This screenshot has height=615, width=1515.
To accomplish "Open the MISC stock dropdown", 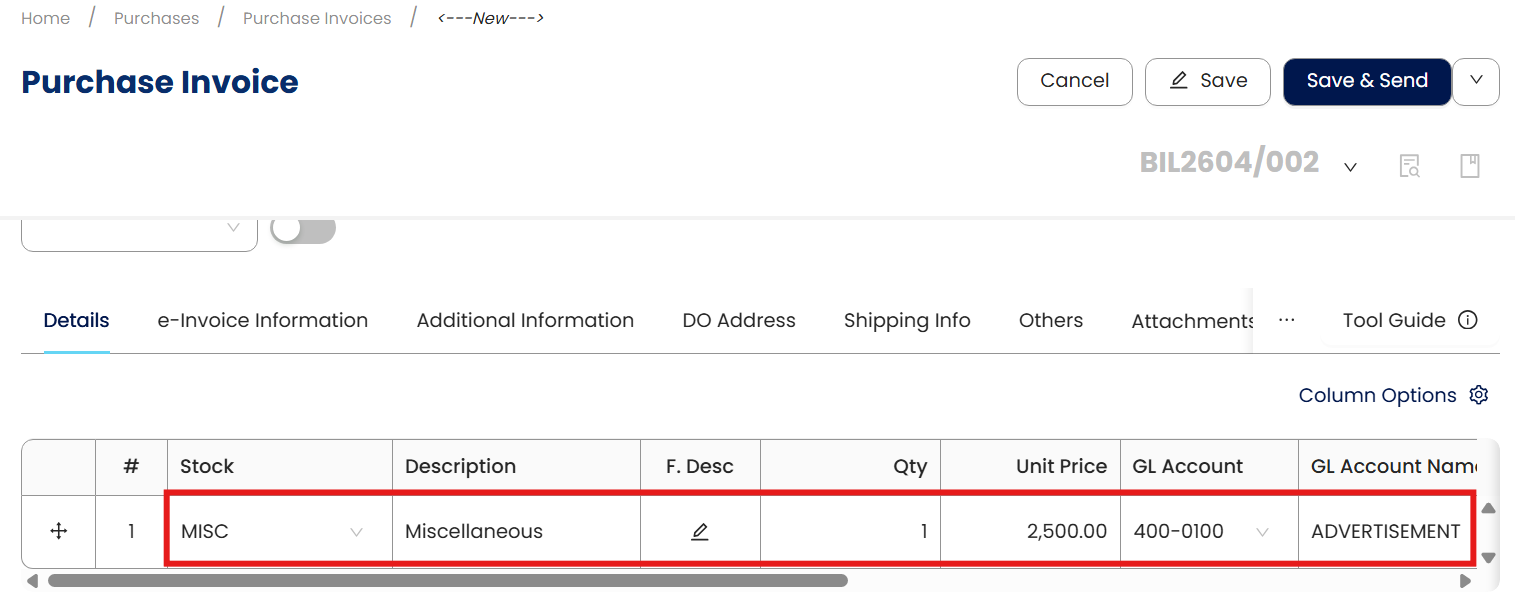I will pyautogui.click(x=356, y=532).
